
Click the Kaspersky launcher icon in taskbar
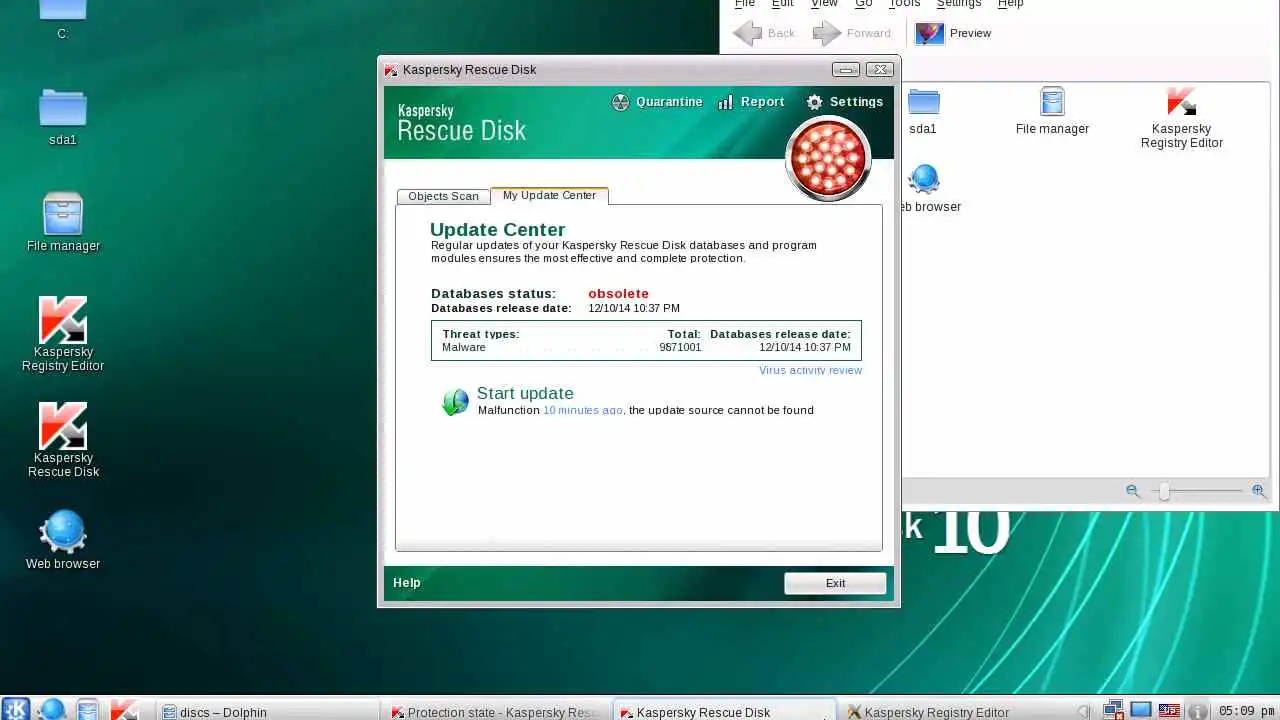pos(124,710)
